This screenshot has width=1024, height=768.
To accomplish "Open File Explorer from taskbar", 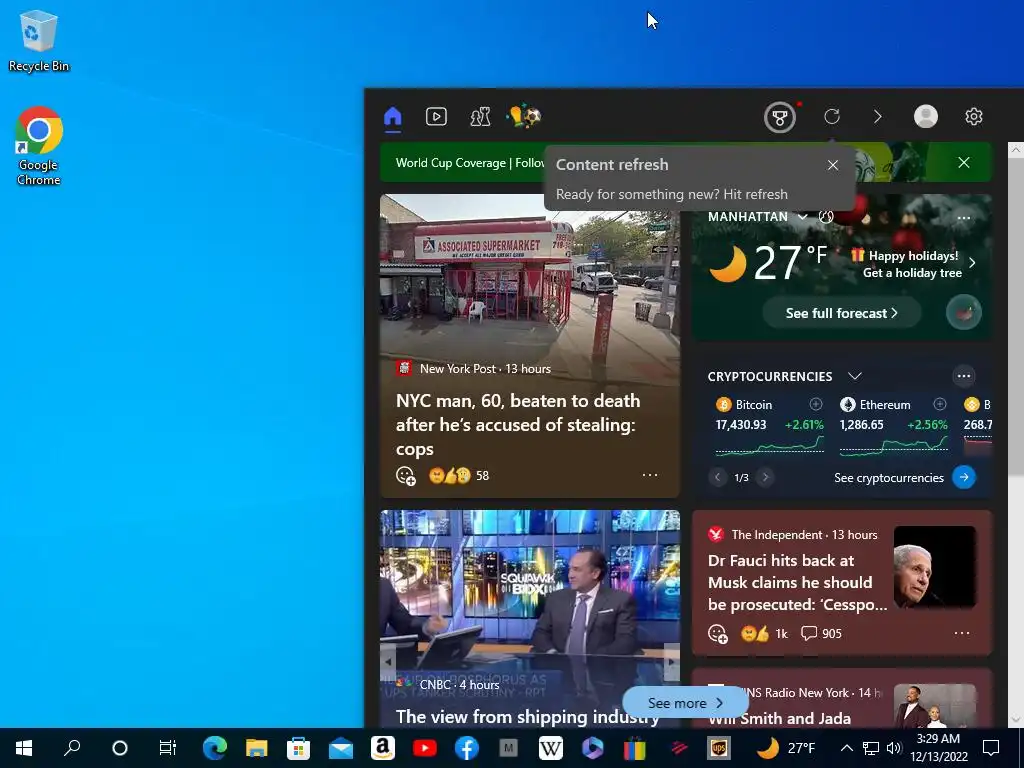I will click(257, 748).
